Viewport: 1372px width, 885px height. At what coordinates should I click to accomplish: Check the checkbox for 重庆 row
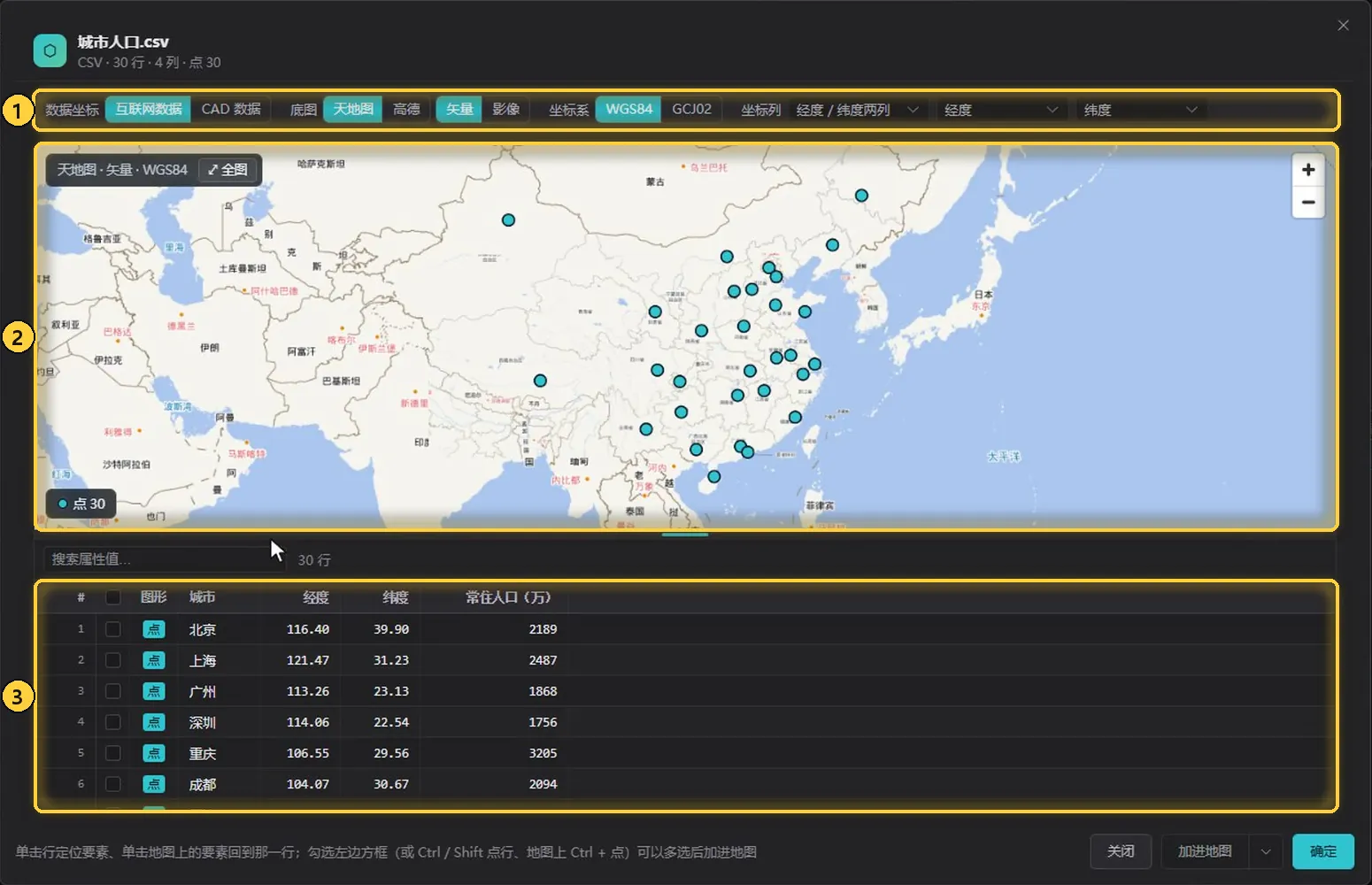pos(113,753)
